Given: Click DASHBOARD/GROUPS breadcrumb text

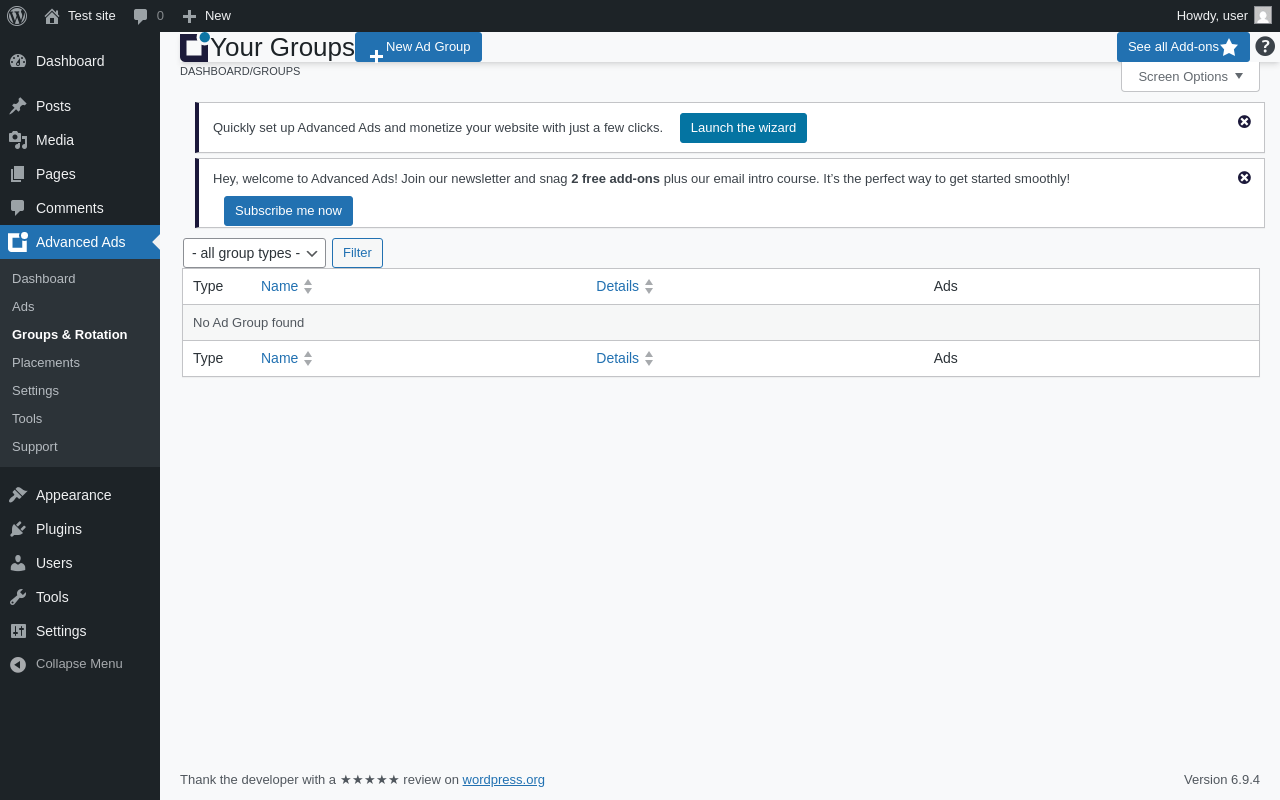Looking at the screenshot, I should click(x=240, y=71).
